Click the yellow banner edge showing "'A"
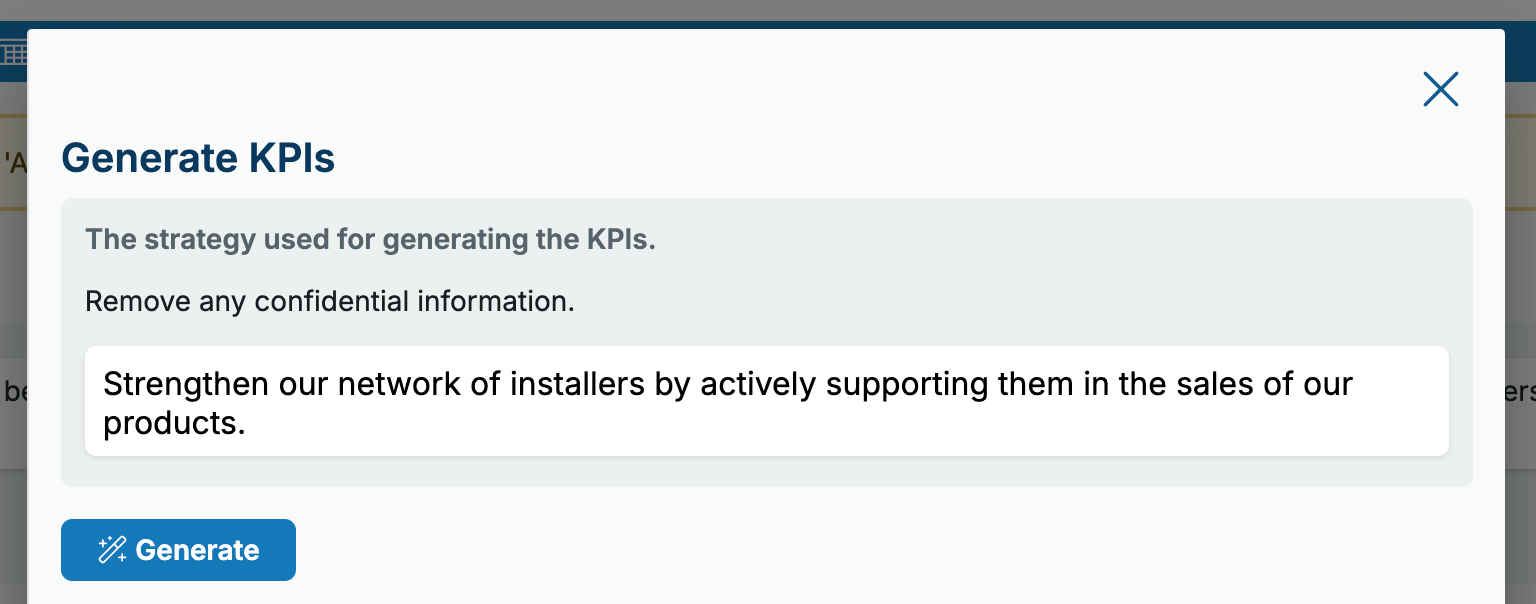 pyautogui.click(x=13, y=162)
